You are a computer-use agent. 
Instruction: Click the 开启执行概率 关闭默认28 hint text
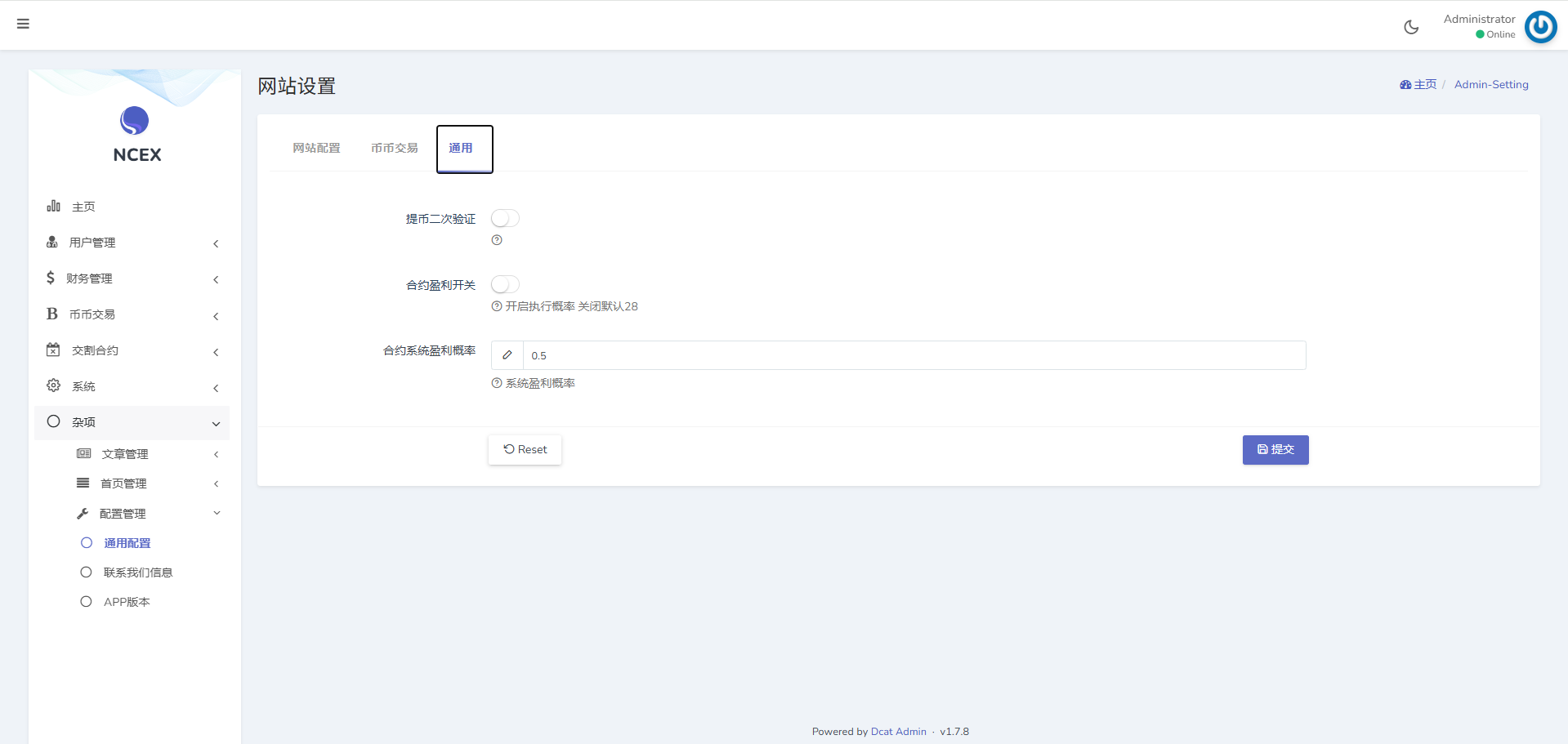coord(571,306)
